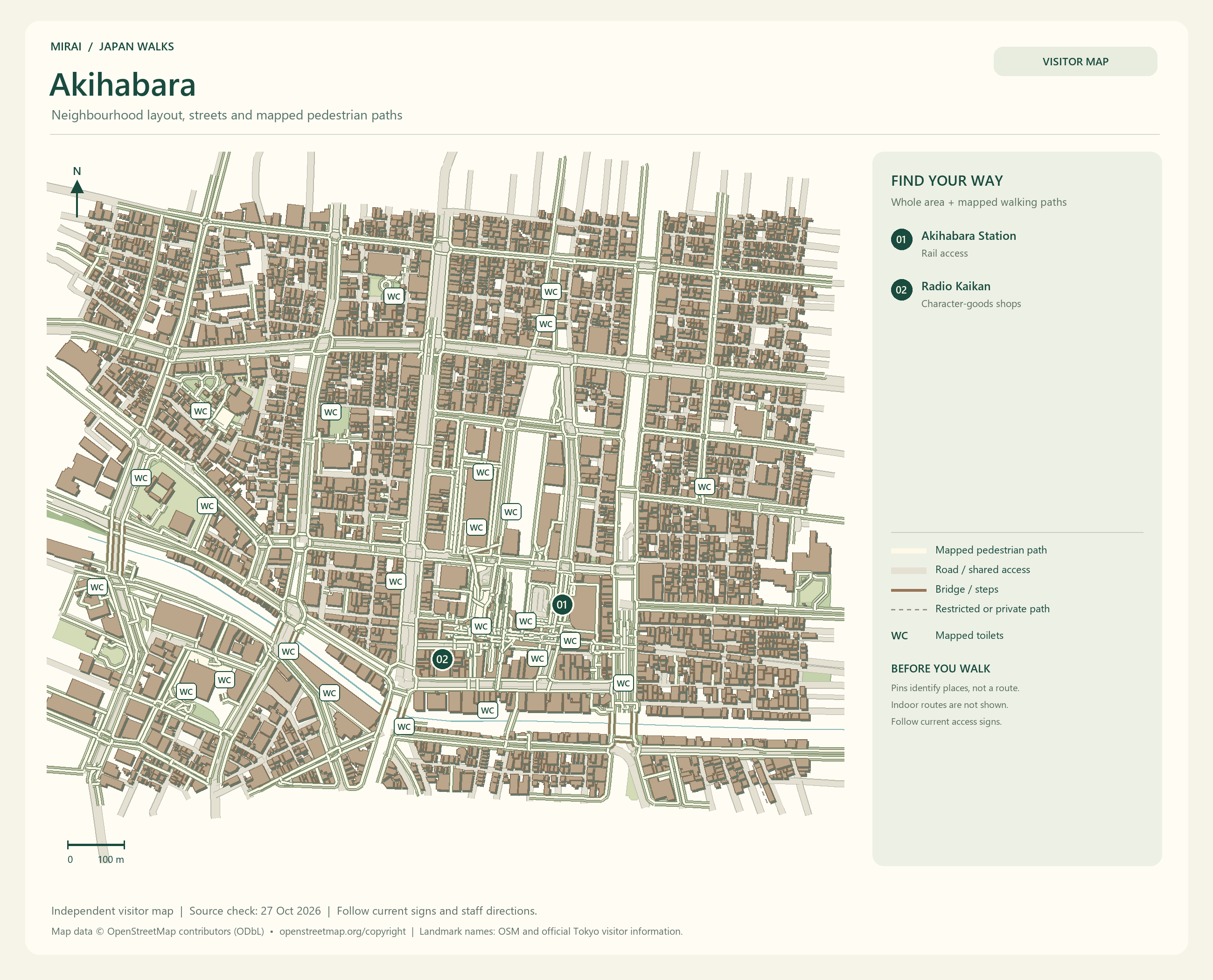Click the 'Rail access' description

tap(944, 253)
